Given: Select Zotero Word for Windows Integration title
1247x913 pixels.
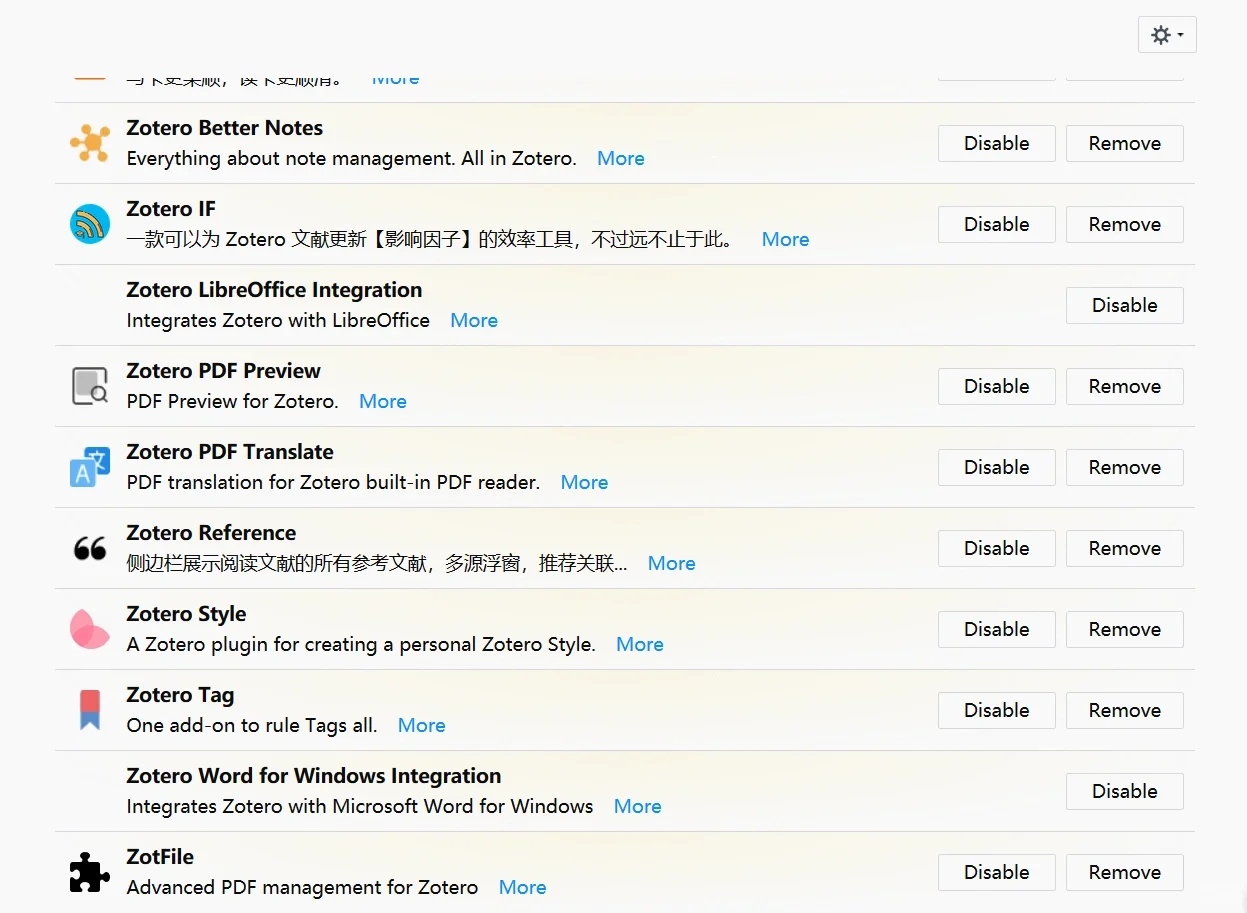Looking at the screenshot, I should pos(314,776).
